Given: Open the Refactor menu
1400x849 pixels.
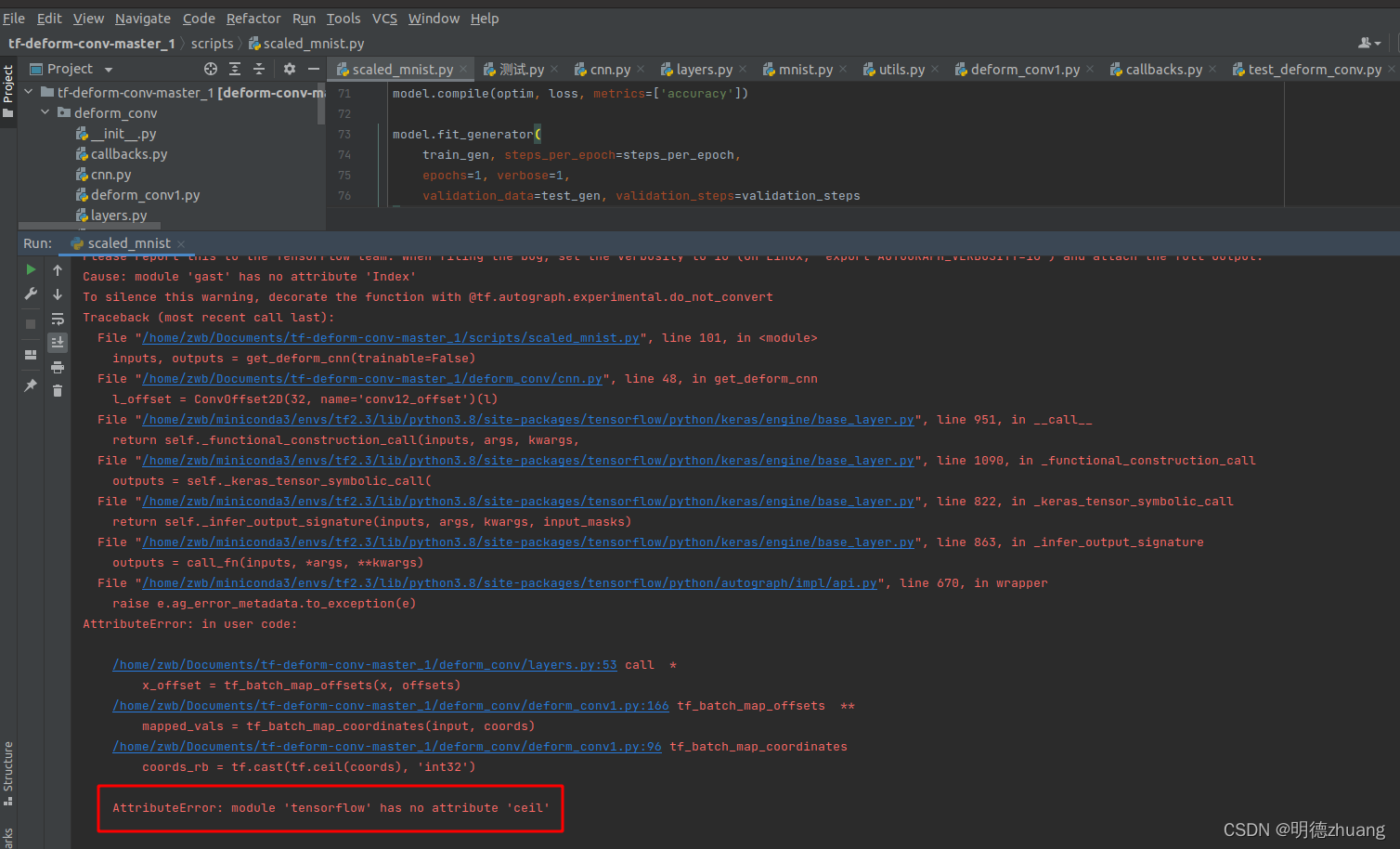Looking at the screenshot, I should 253,18.
